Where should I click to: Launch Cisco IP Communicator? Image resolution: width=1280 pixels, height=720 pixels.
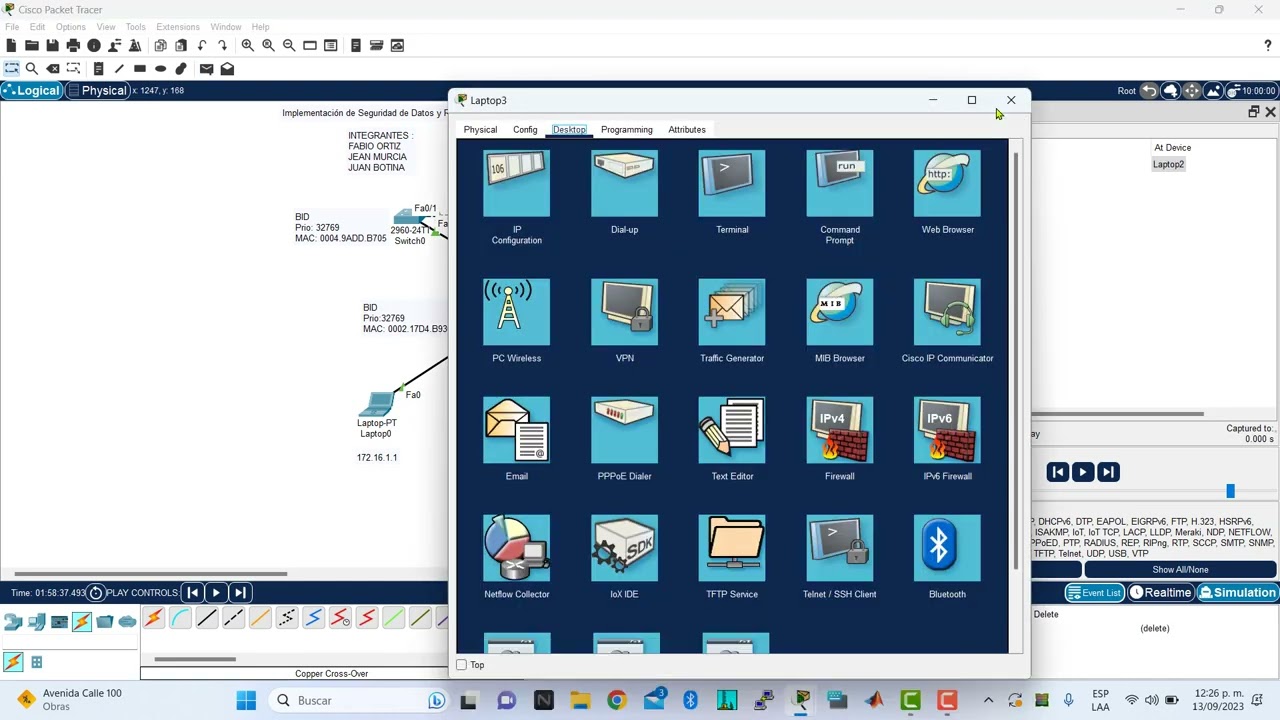(947, 312)
